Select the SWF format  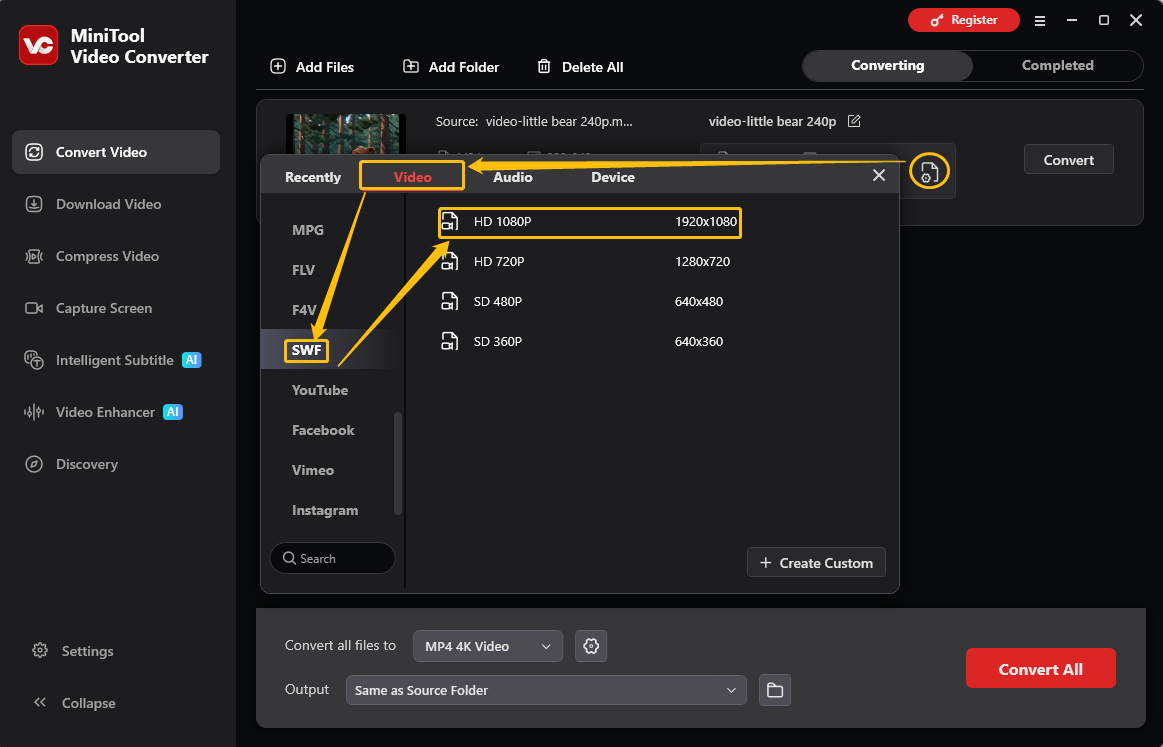pyautogui.click(x=306, y=350)
